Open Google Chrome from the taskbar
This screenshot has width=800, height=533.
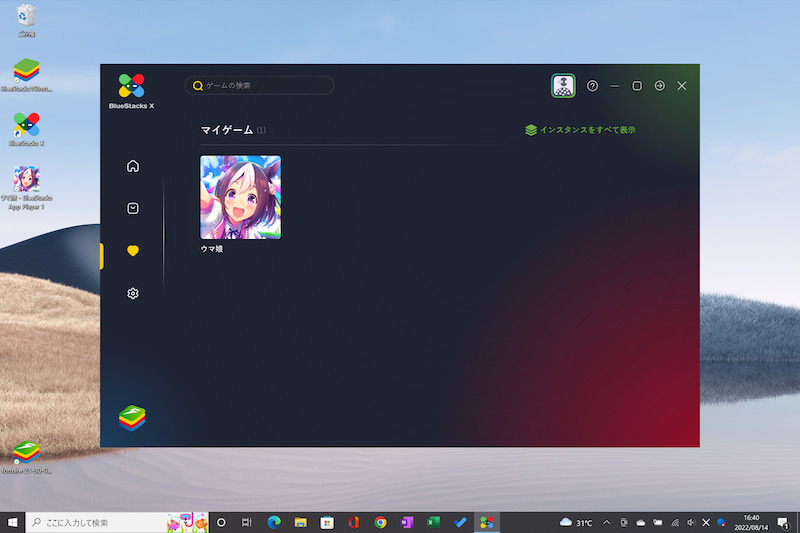tap(380, 522)
